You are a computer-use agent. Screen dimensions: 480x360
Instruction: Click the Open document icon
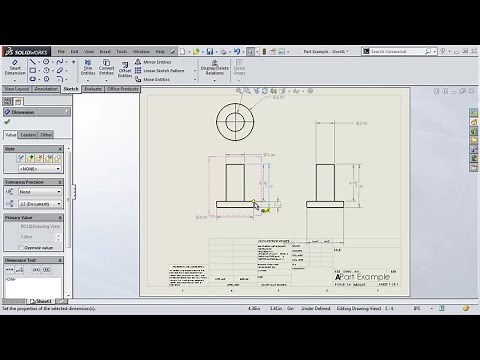pos(196,51)
